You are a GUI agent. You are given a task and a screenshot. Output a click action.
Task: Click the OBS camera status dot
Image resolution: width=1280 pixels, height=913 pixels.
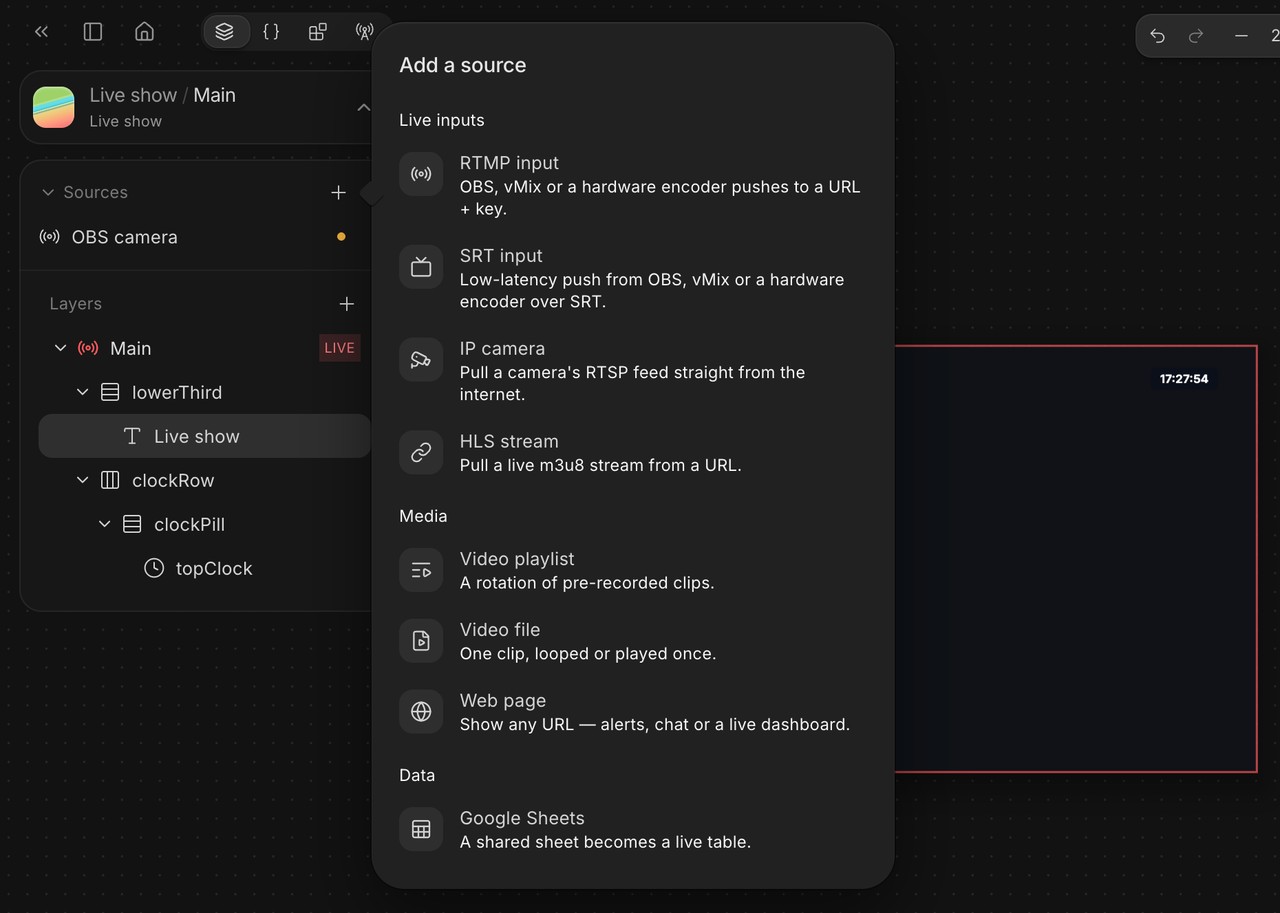(x=341, y=237)
